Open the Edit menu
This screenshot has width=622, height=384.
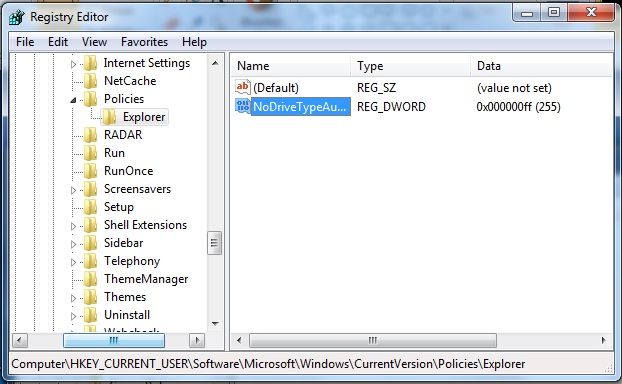(x=58, y=42)
